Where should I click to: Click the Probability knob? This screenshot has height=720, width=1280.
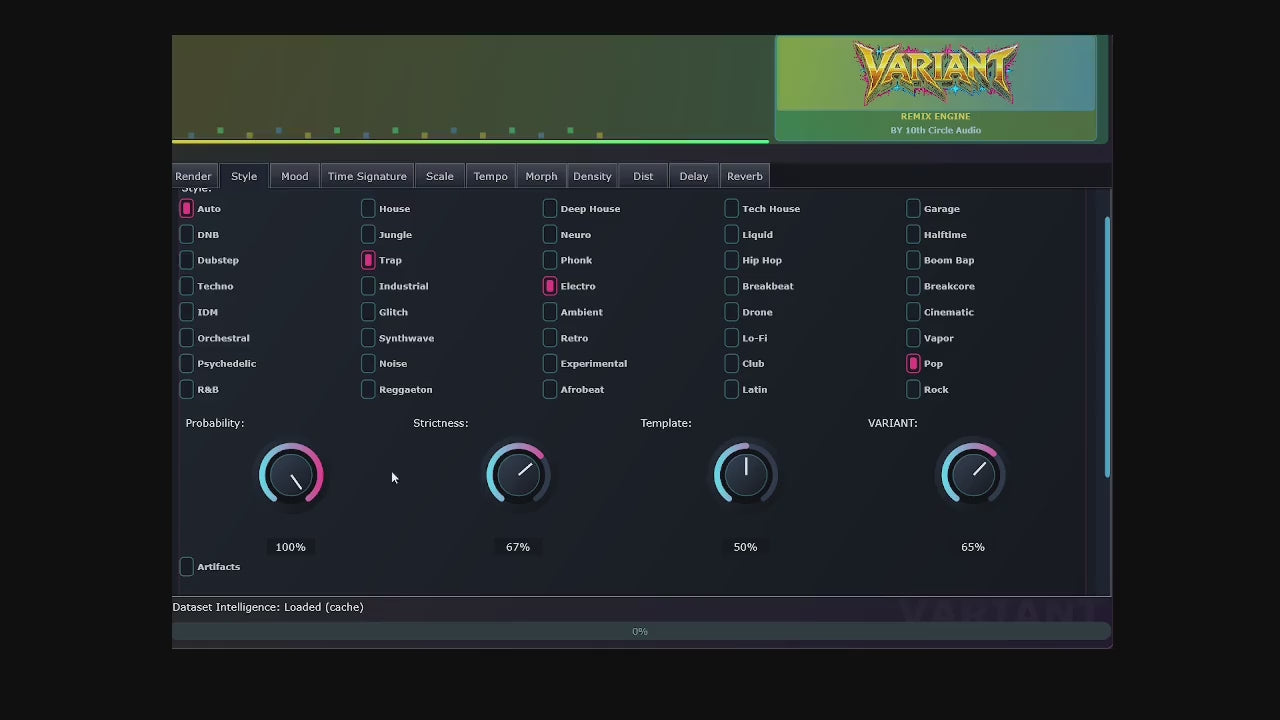click(x=291, y=474)
